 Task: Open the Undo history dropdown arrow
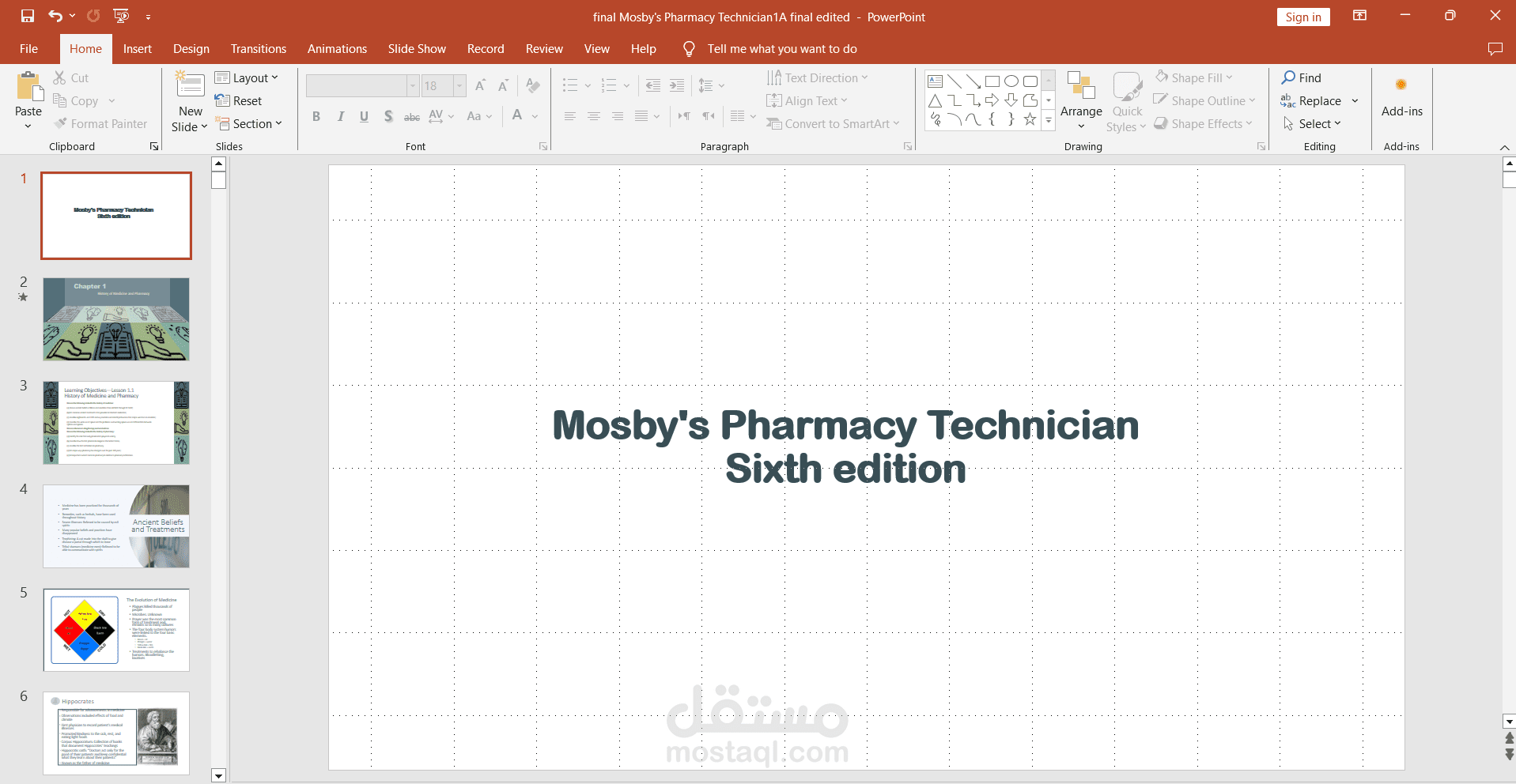72,16
